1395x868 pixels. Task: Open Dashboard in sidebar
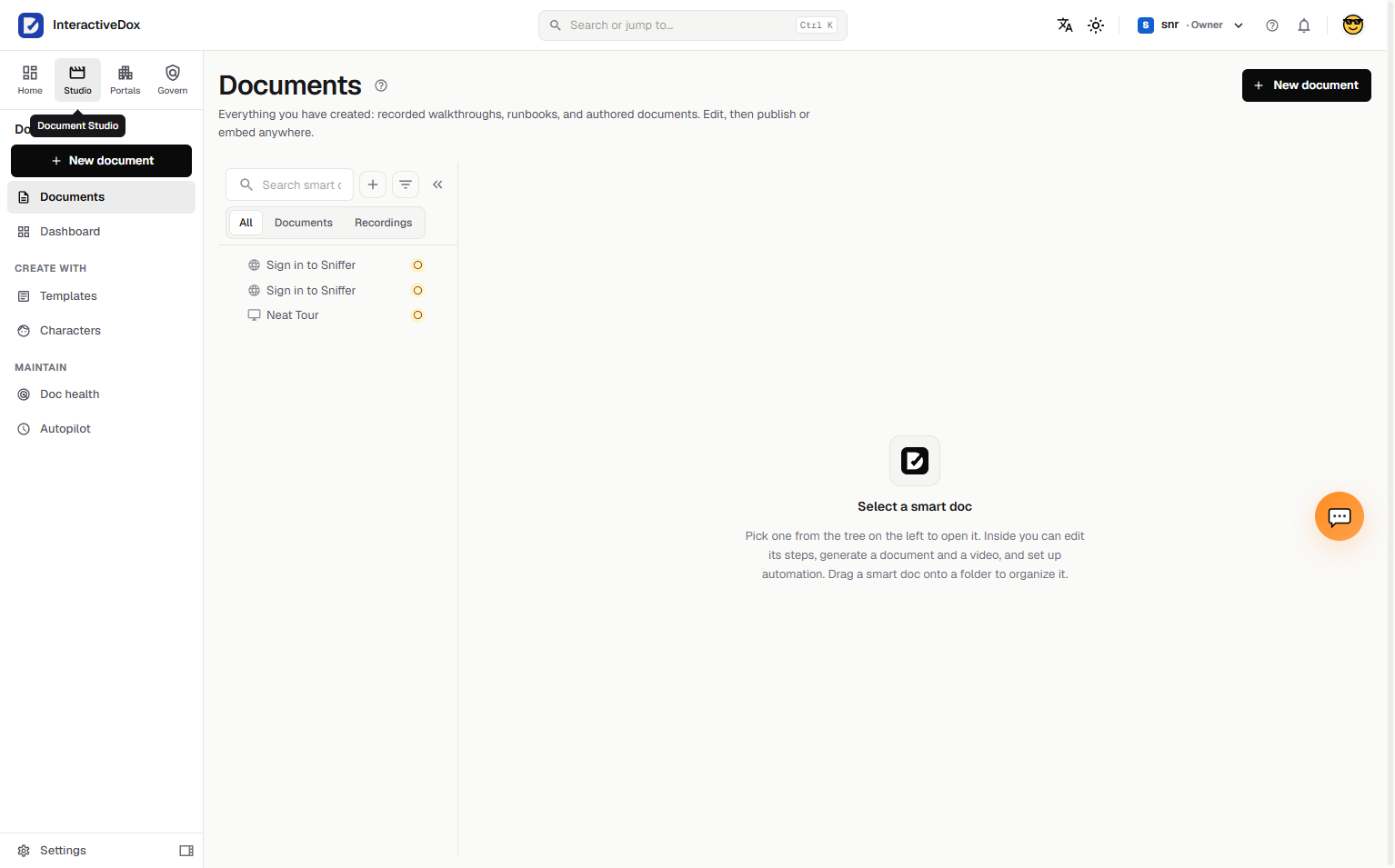(x=101, y=232)
